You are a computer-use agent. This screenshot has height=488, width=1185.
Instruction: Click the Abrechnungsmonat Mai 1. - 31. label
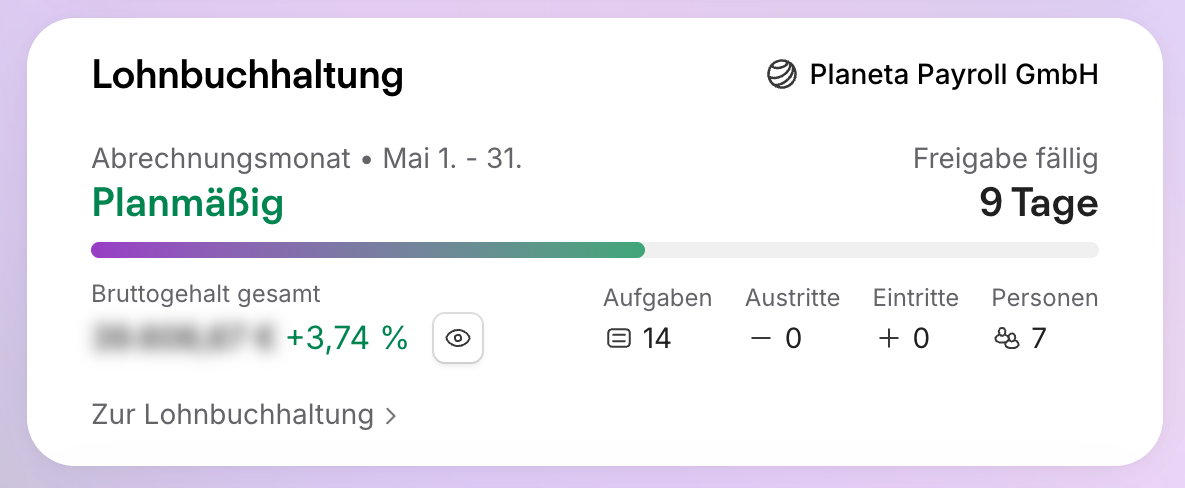pyautogui.click(x=306, y=159)
